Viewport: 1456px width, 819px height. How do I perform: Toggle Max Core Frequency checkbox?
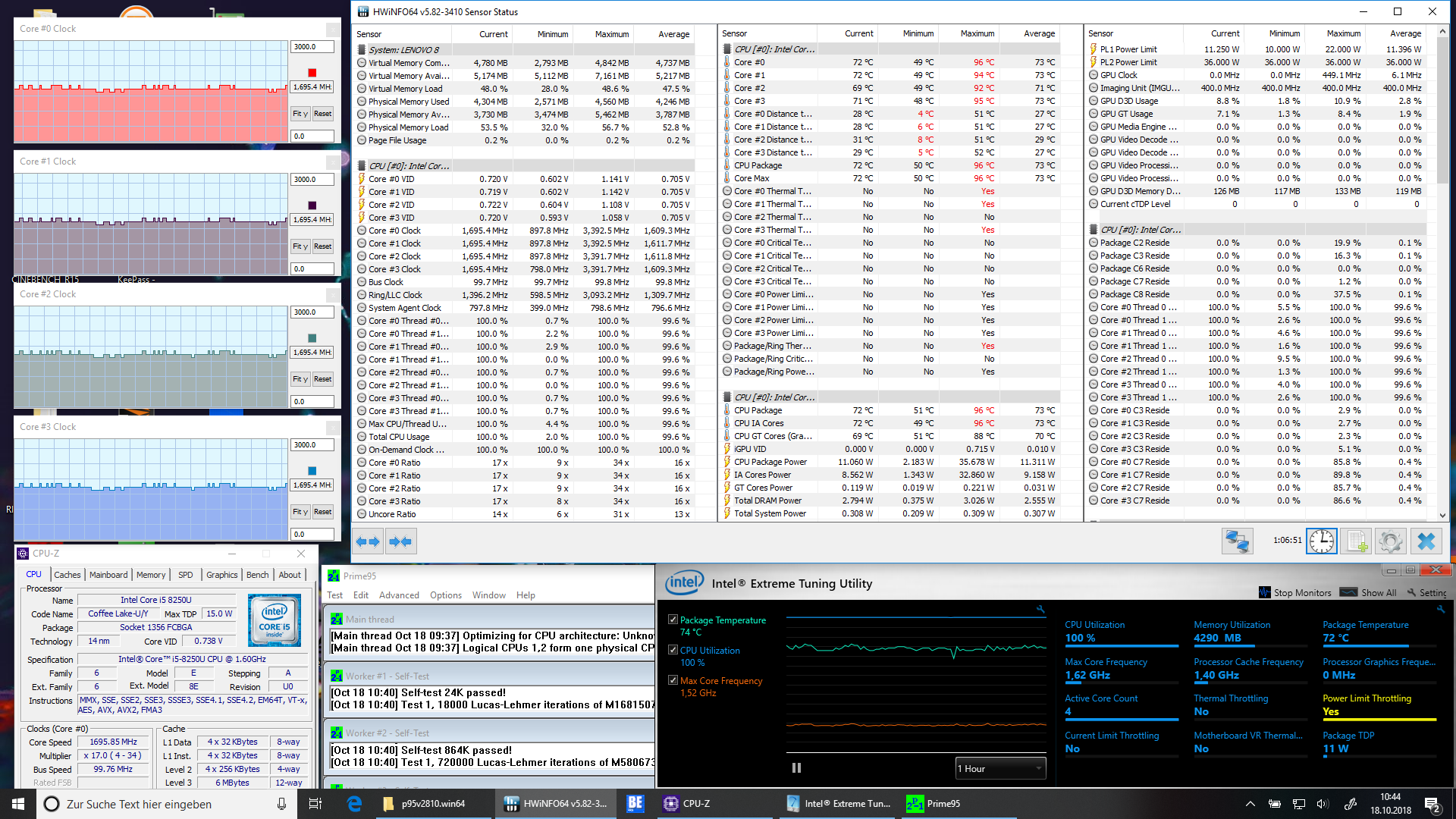coord(673,680)
